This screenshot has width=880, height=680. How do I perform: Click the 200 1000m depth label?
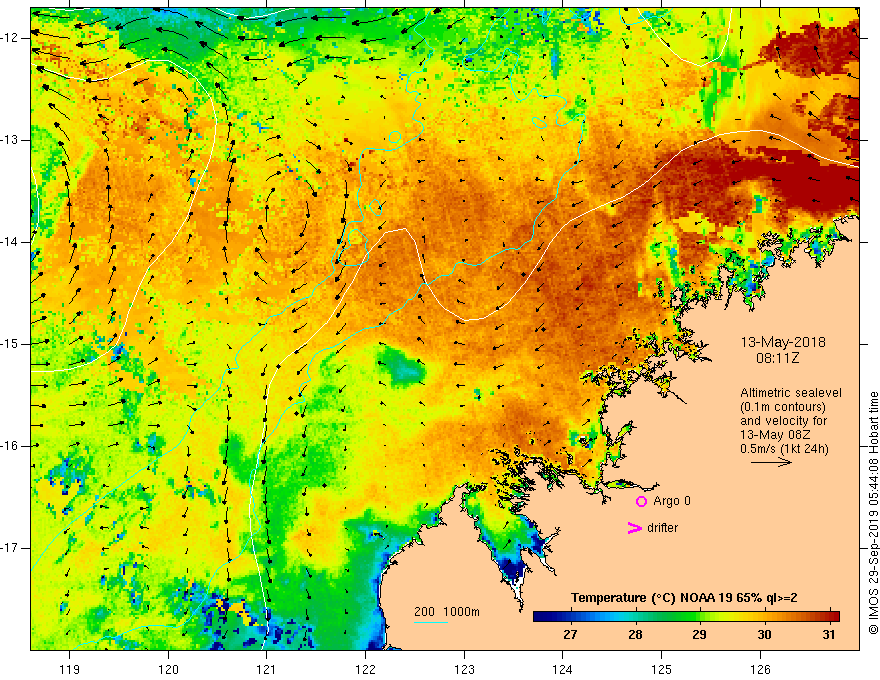[x=447, y=612]
